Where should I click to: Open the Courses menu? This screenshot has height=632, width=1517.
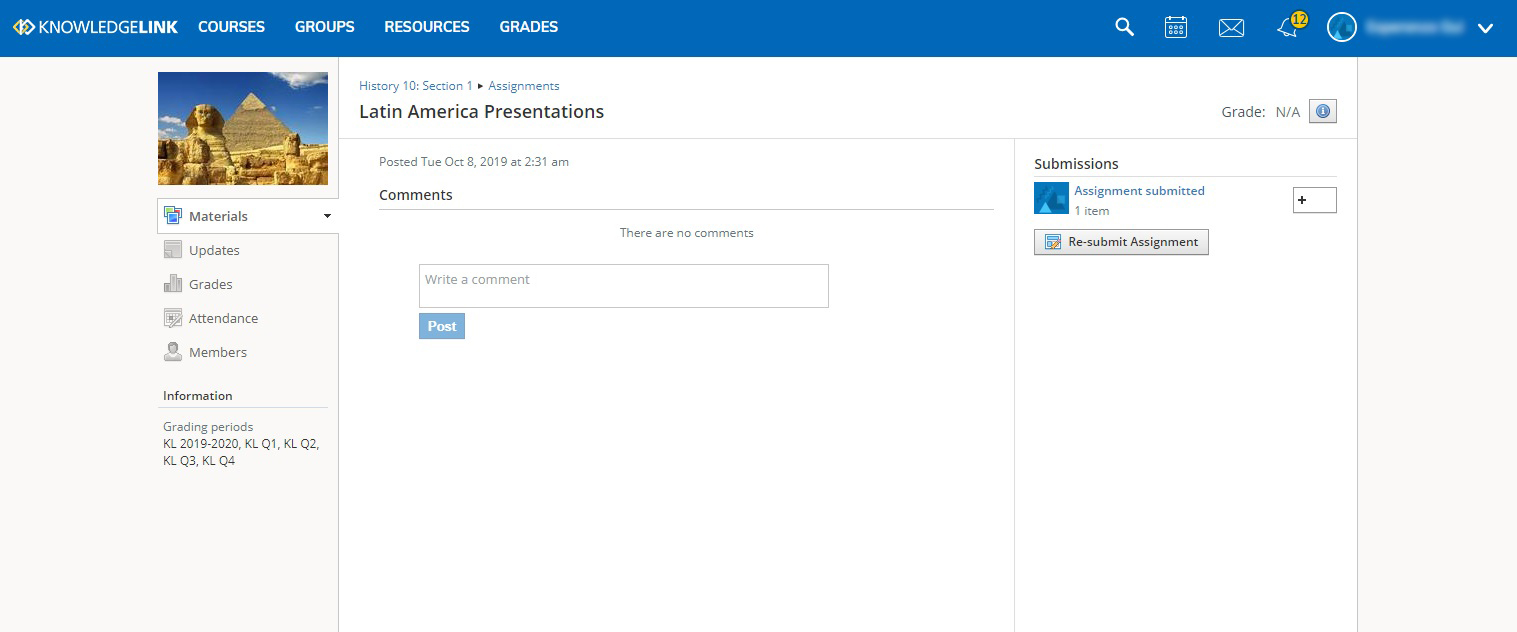coord(231,27)
